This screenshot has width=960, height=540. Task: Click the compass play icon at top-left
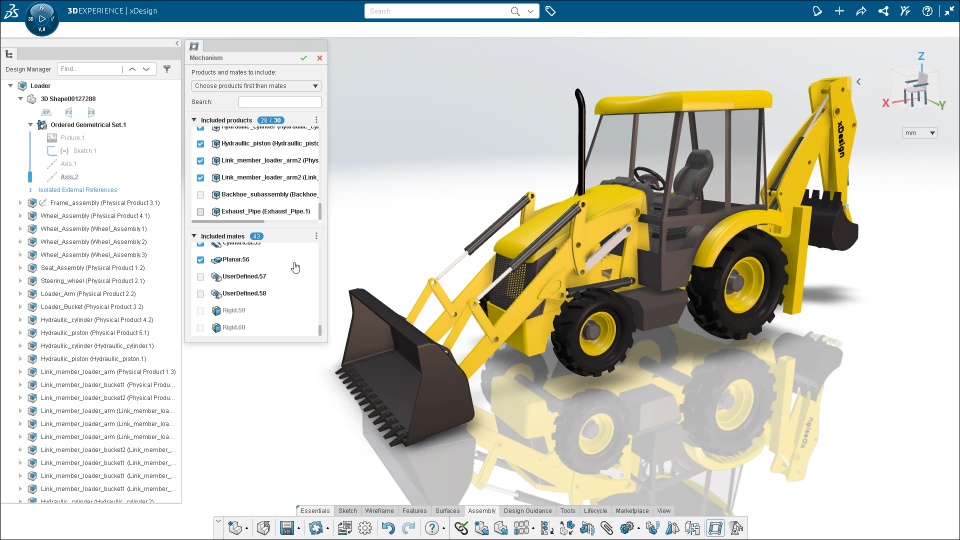(42, 18)
